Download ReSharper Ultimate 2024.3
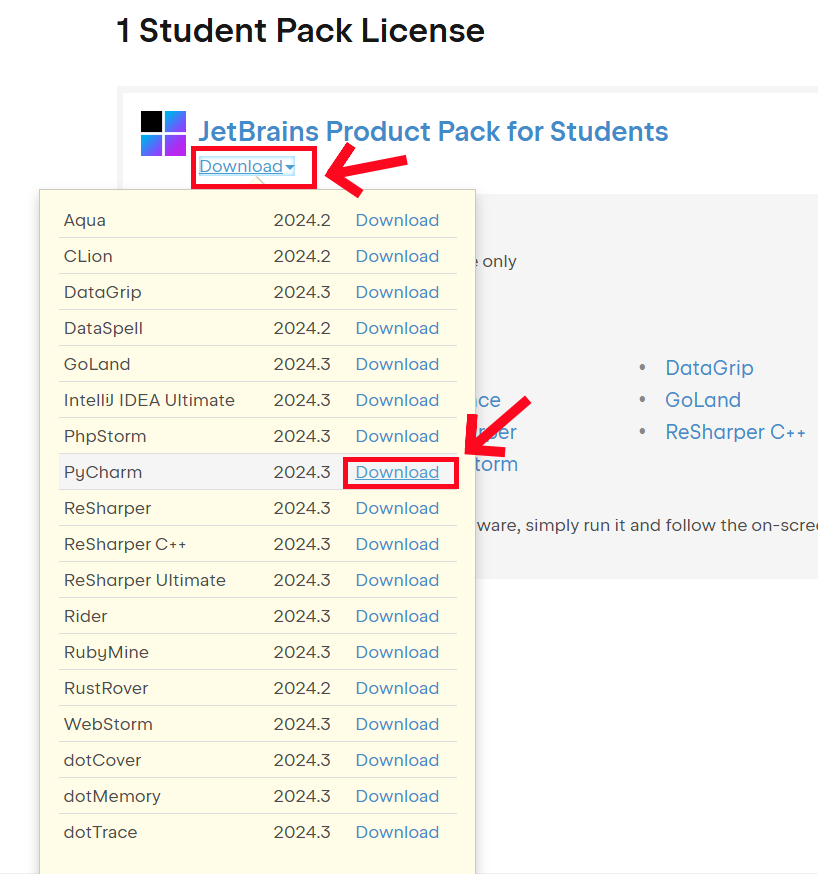 point(397,580)
